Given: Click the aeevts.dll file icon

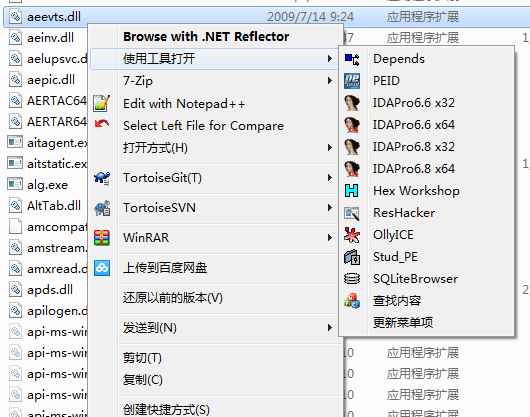Looking at the screenshot, I should [15, 17].
